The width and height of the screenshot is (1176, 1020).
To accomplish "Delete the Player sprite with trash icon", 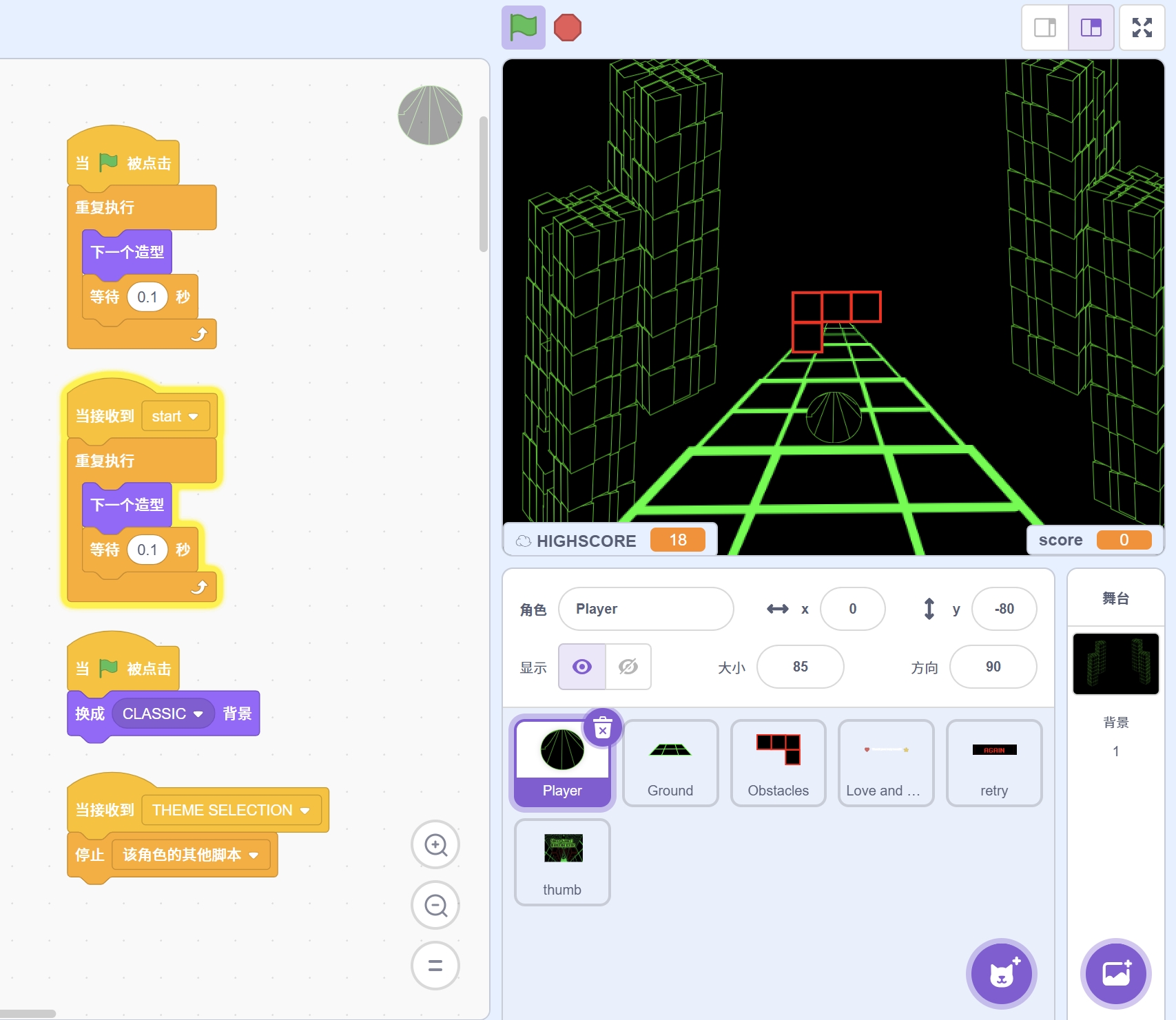I will click(x=602, y=727).
